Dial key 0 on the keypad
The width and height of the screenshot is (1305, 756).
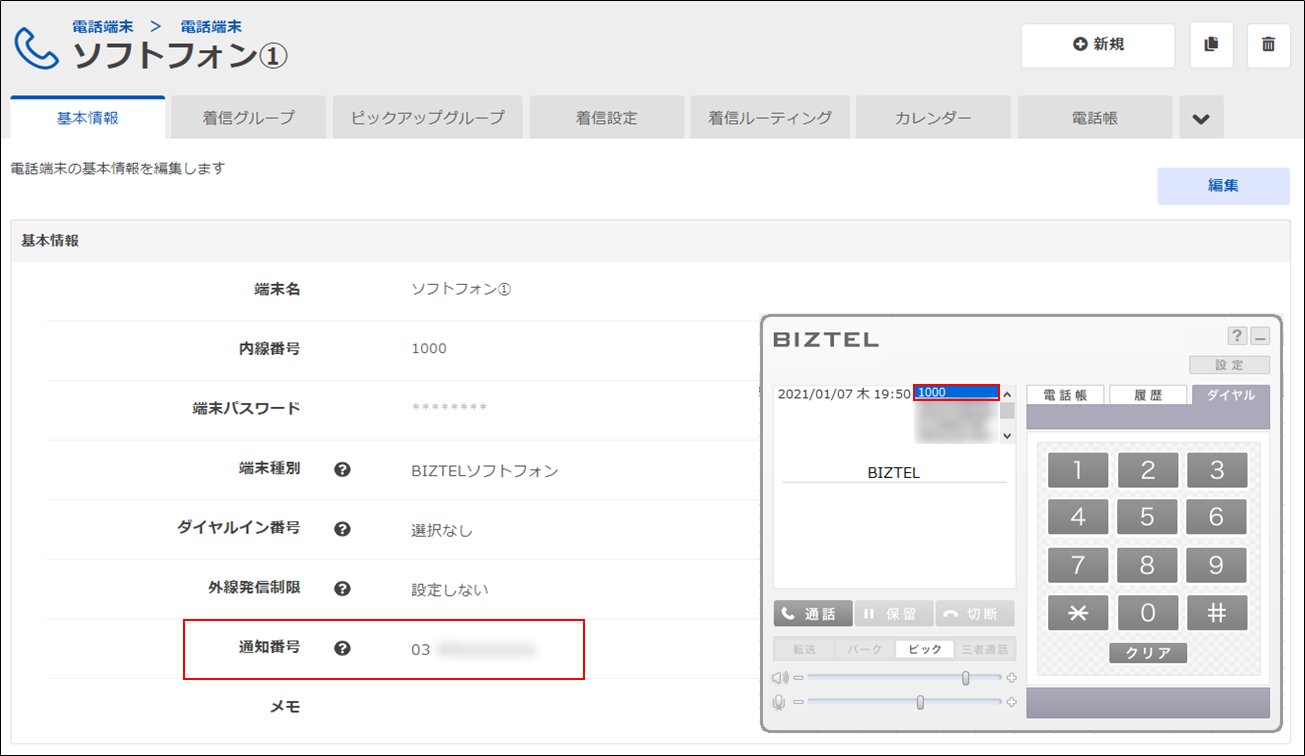(x=1148, y=613)
